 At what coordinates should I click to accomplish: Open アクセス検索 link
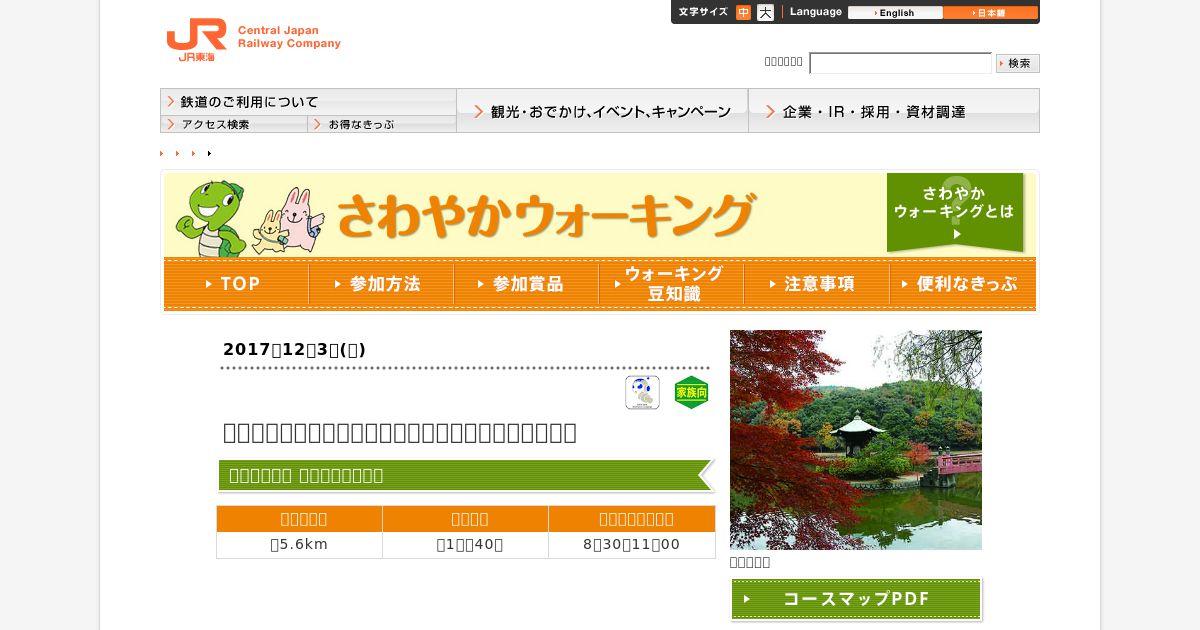(234, 124)
